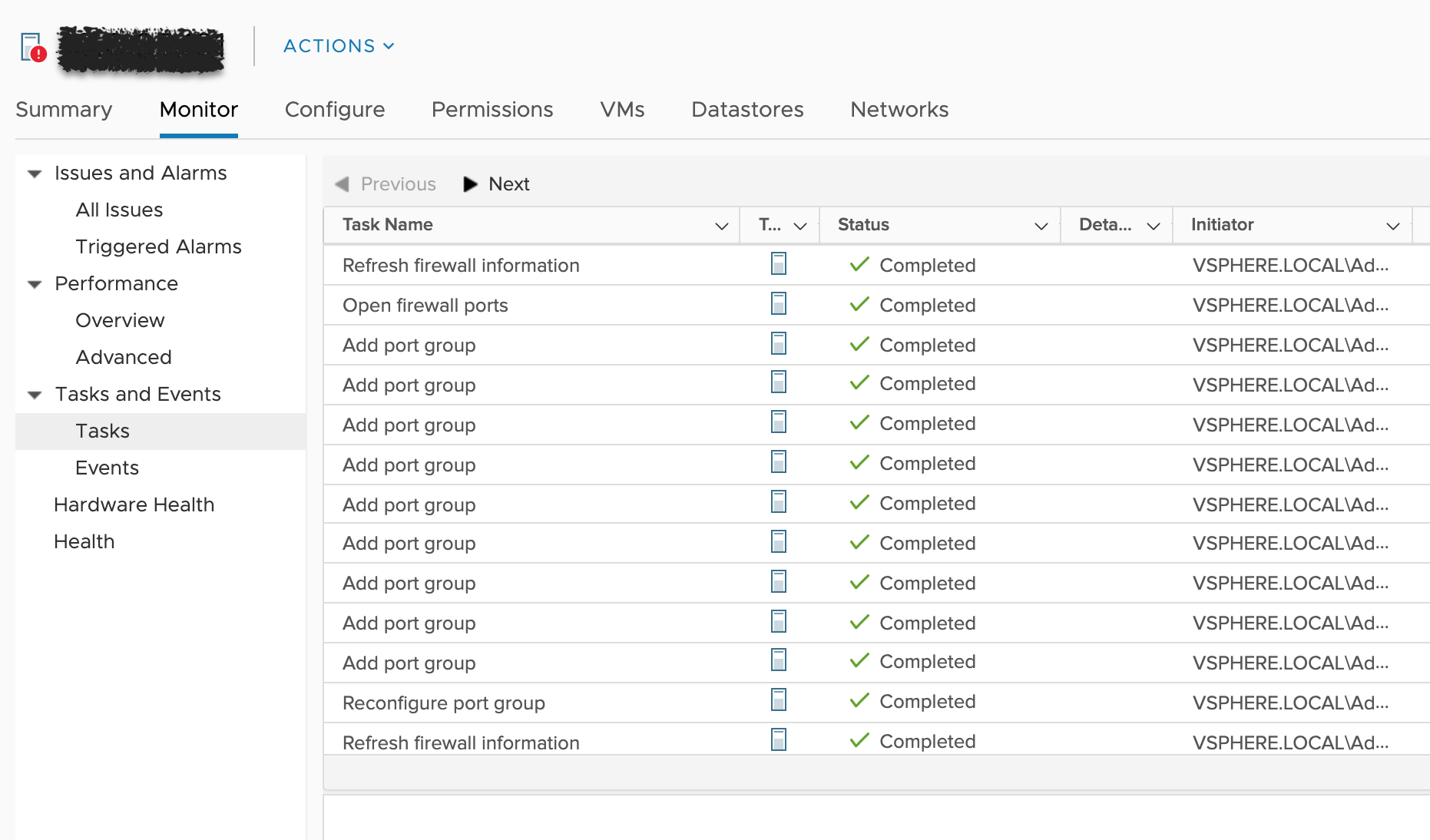Open the Events view in sidebar
The height and width of the screenshot is (840, 1430).
point(107,467)
